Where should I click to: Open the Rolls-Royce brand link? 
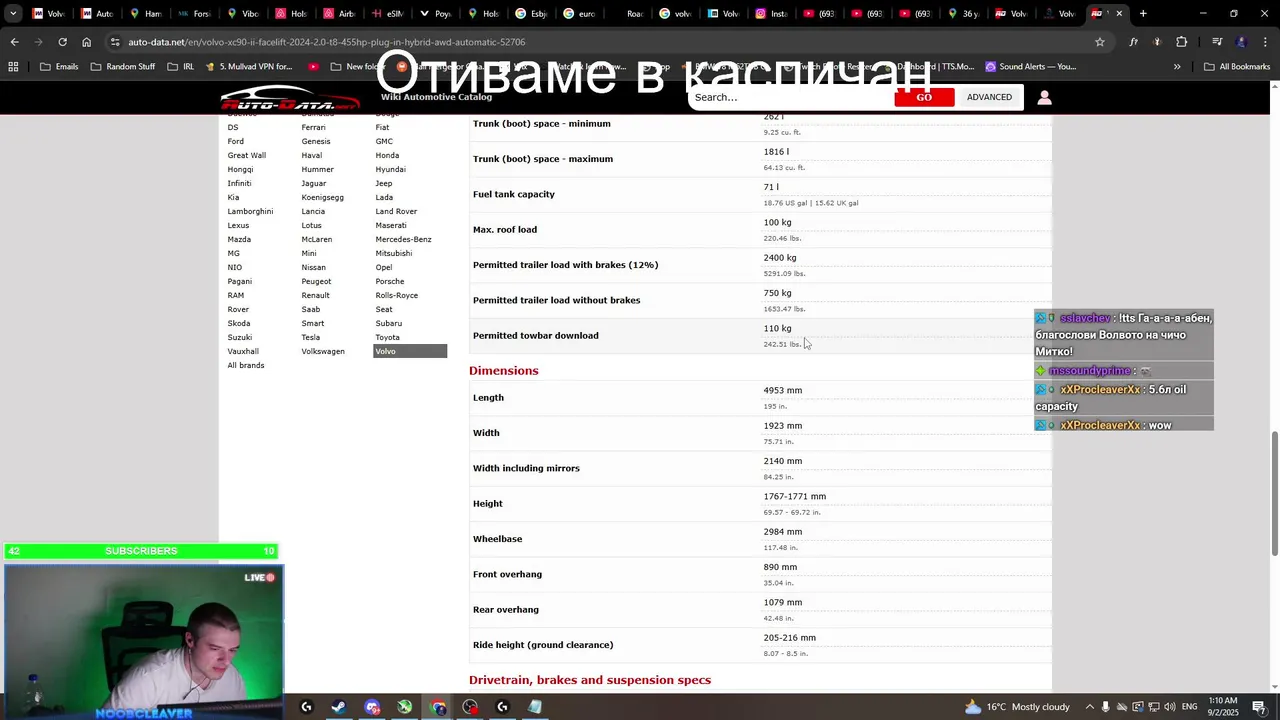click(x=396, y=295)
